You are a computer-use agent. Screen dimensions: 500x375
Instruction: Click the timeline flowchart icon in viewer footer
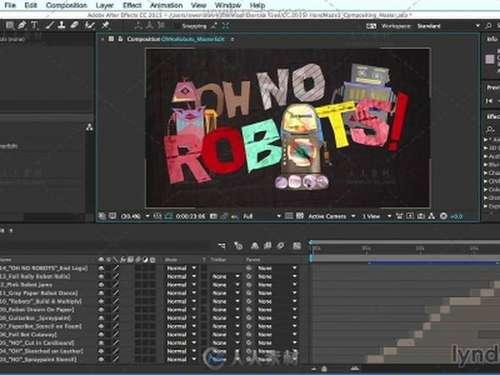tap(432, 216)
